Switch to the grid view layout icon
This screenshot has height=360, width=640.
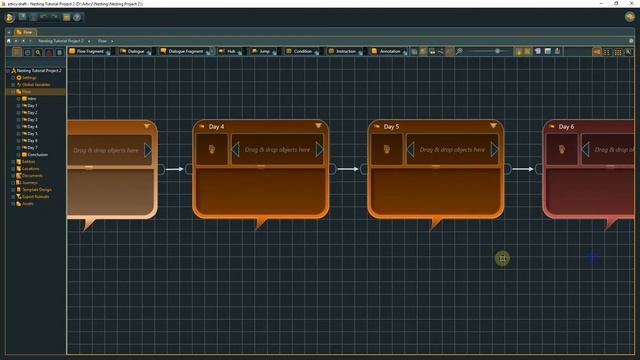tap(618, 52)
